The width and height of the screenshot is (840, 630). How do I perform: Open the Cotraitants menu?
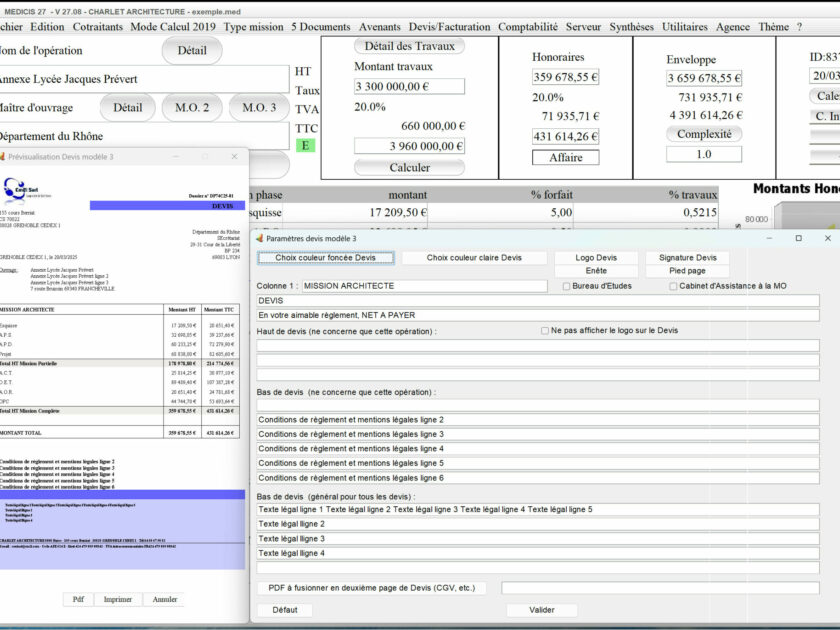[x=98, y=27]
